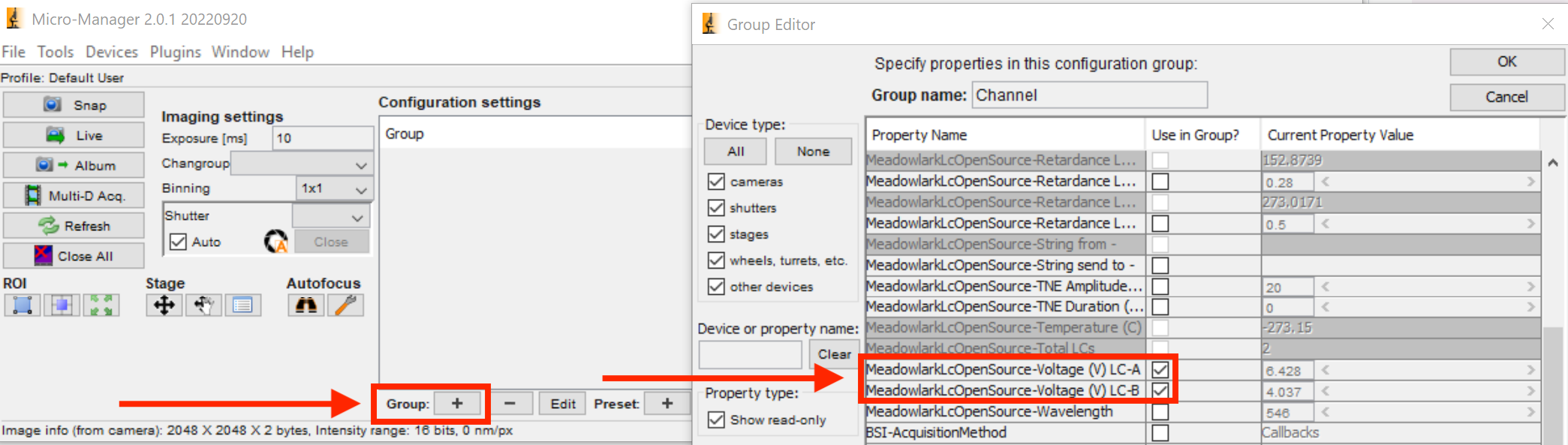Click the Album button

pos(74,165)
